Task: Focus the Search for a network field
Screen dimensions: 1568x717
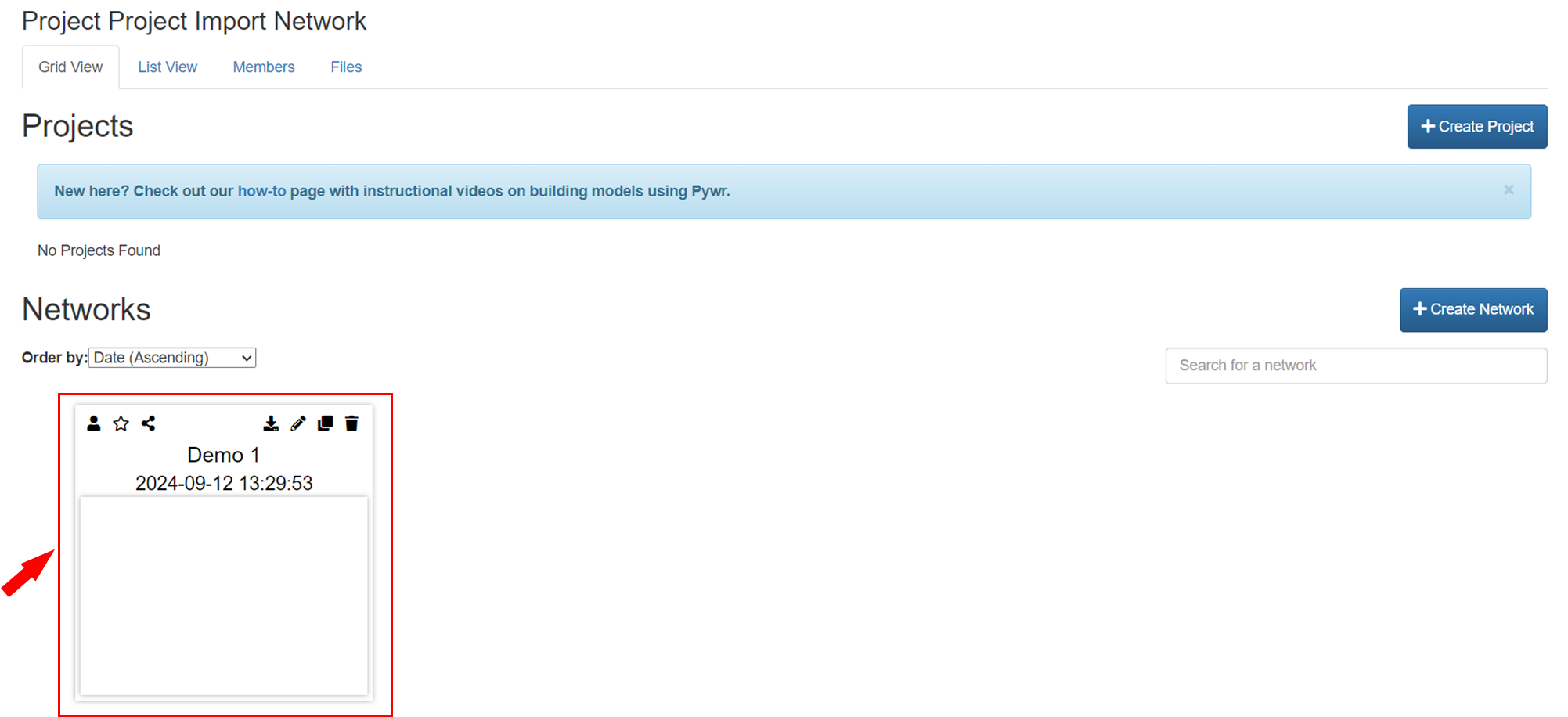Action: click(x=1356, y=366)
